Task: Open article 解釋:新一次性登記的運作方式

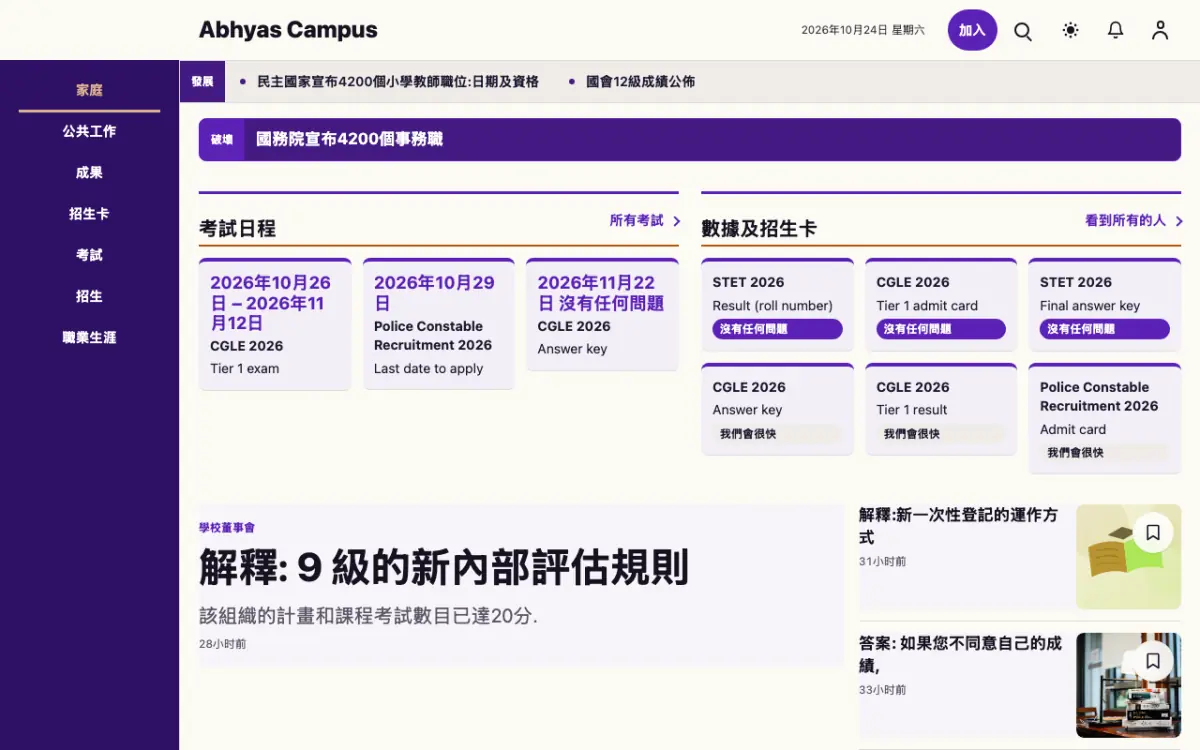Action: 959,526
